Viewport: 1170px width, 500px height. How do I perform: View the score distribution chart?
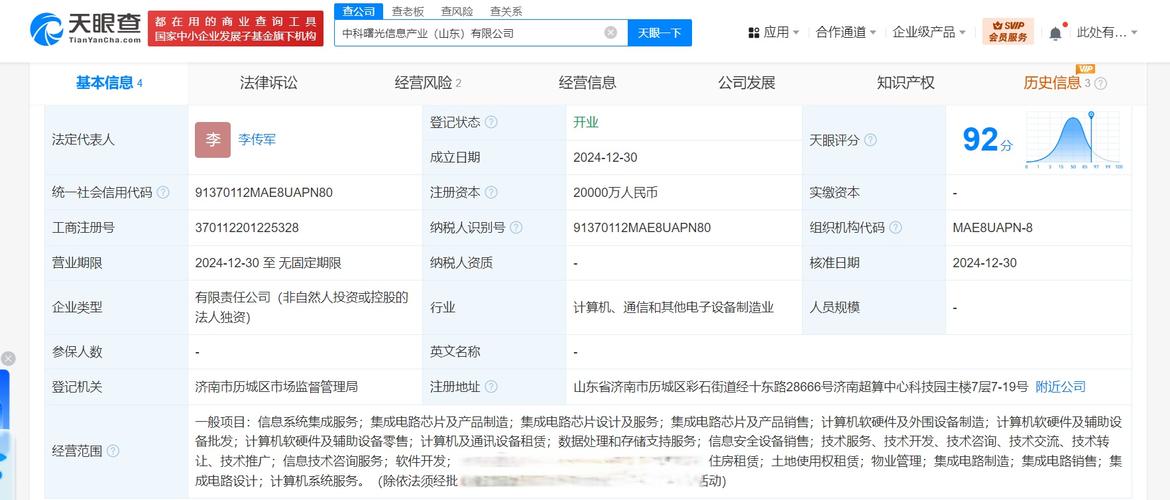point(1073,140)
